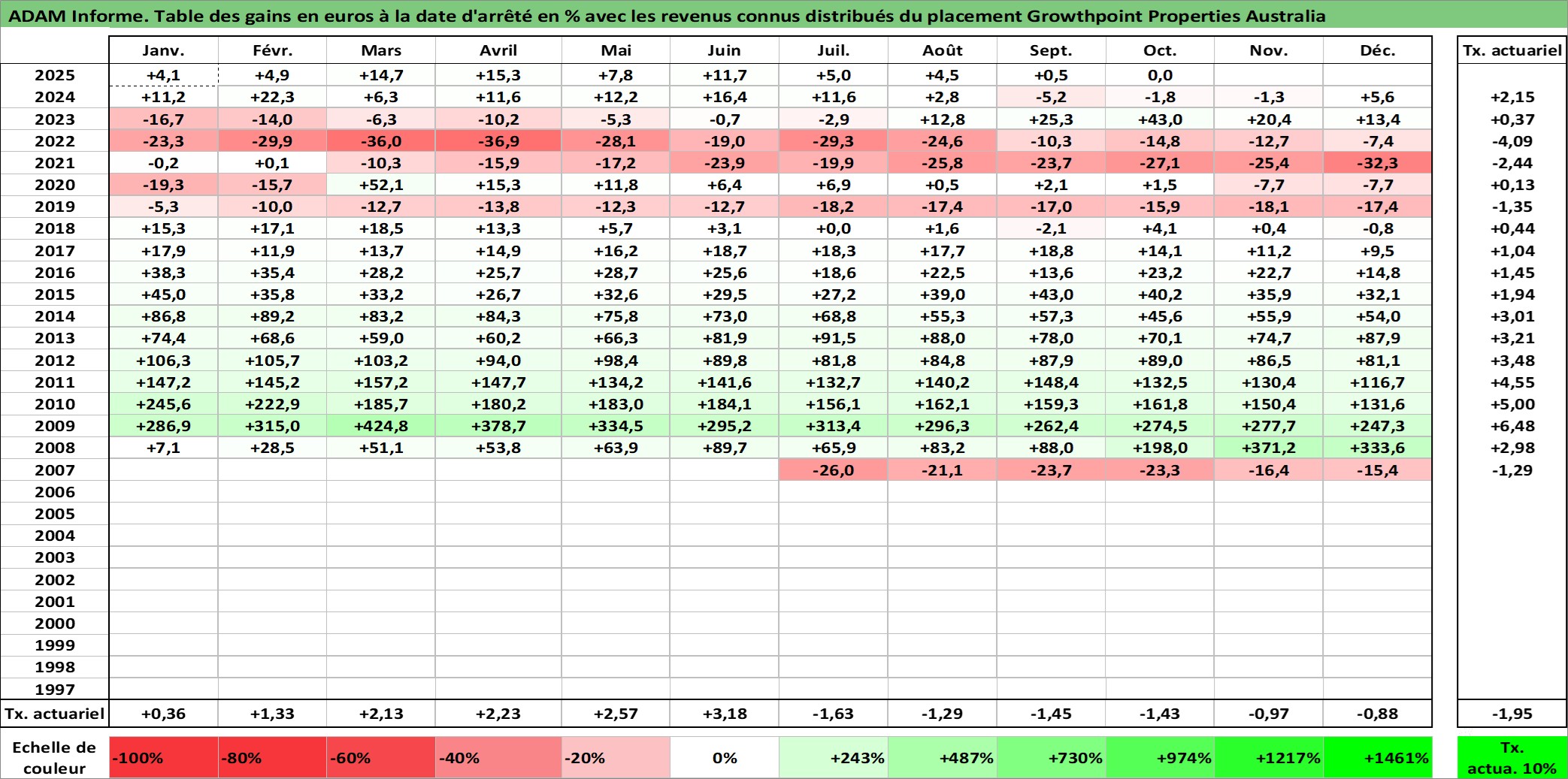Image resolution: width=1568 pixels, height=779 pixels.
Task: Select the 2025 row label
Action: pyautogui.click(x=55, y=75)
